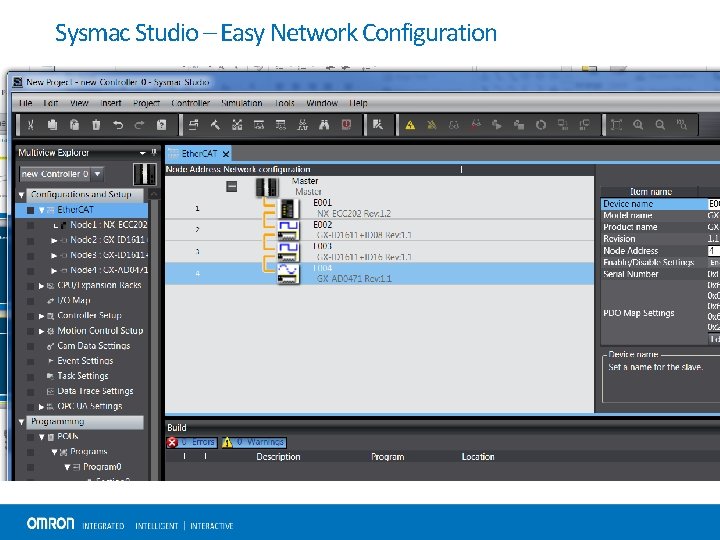This screenshot has height=540, width=720.
Task: Click the Copy icon in the toolbar
Action: pyautogui.click(x=52, y=125)
